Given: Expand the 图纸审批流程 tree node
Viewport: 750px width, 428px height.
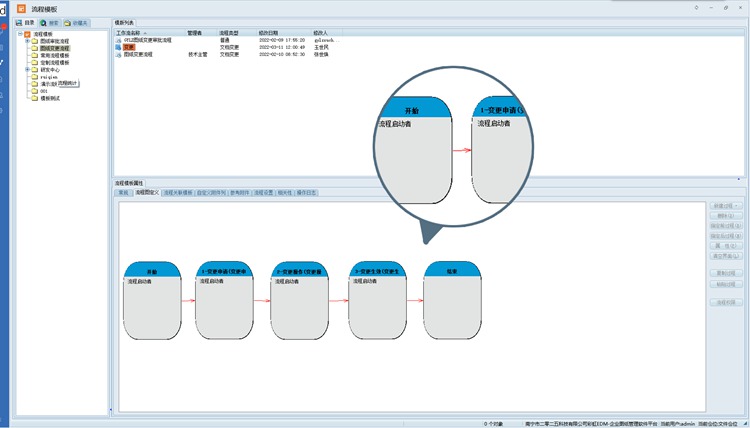Looking at the screenshot, I should tap(27, 41).
